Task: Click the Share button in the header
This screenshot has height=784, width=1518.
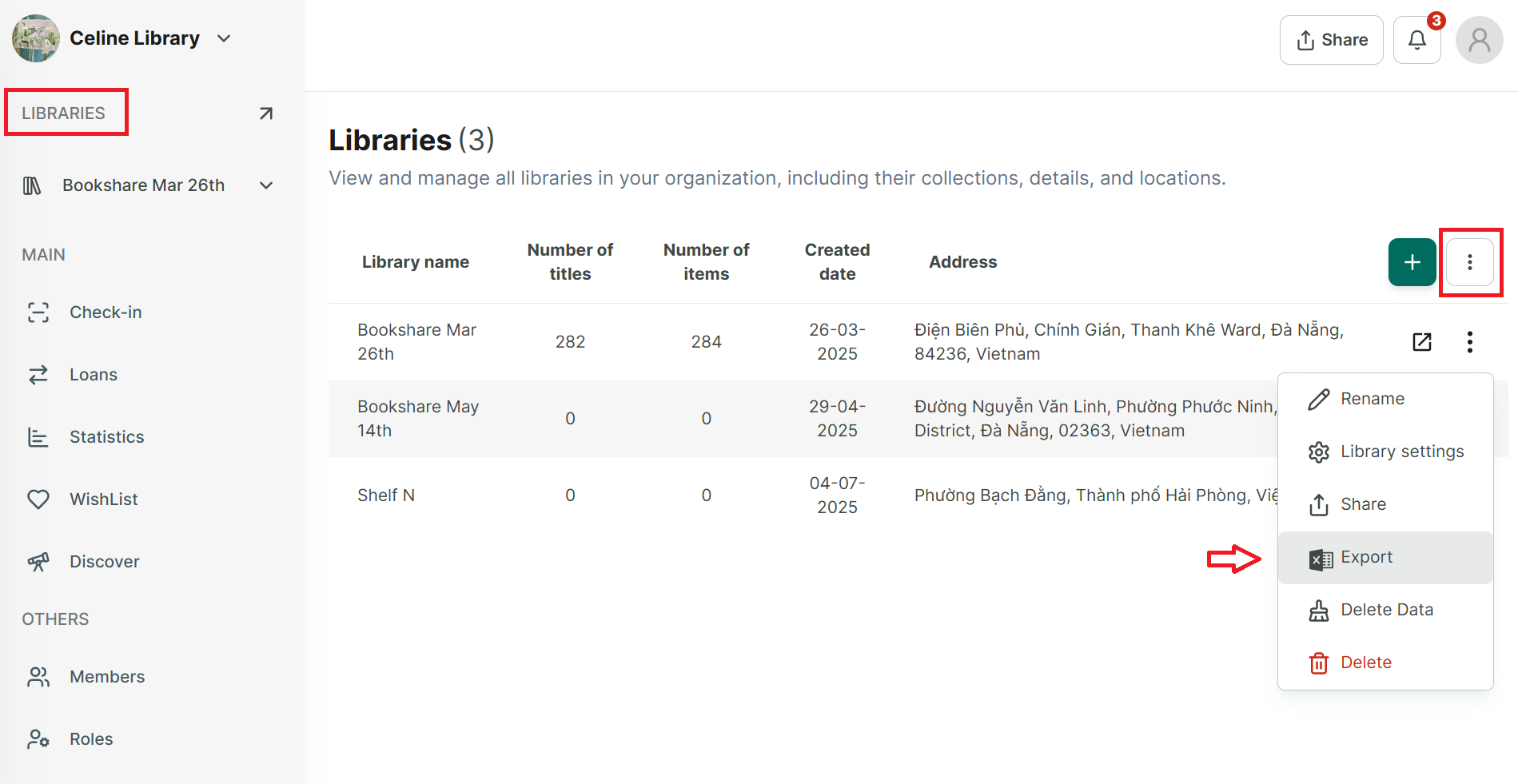Action: tap(1332, 40)
